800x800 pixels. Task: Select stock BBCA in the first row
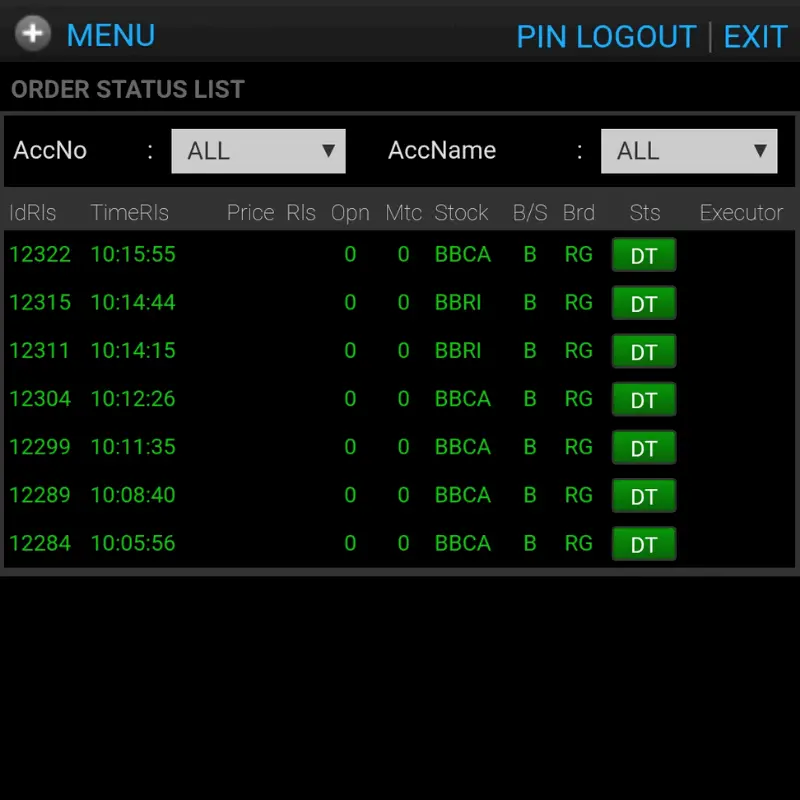[x=462, y=255]
